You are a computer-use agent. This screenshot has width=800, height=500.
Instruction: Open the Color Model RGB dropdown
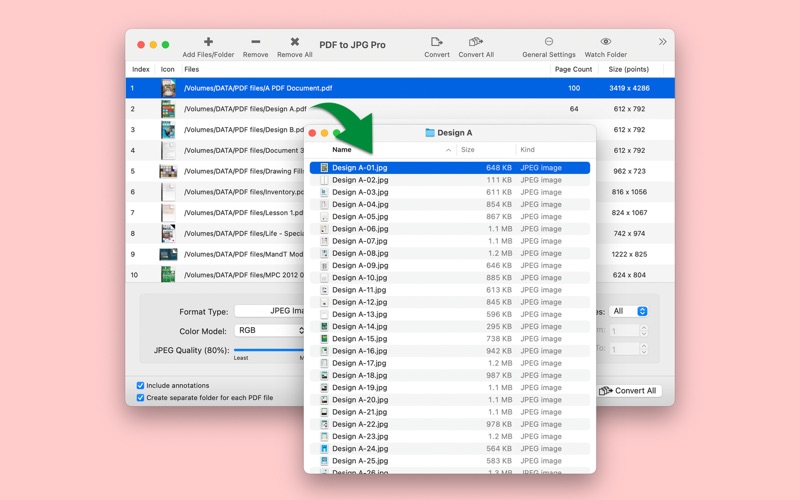268,330
